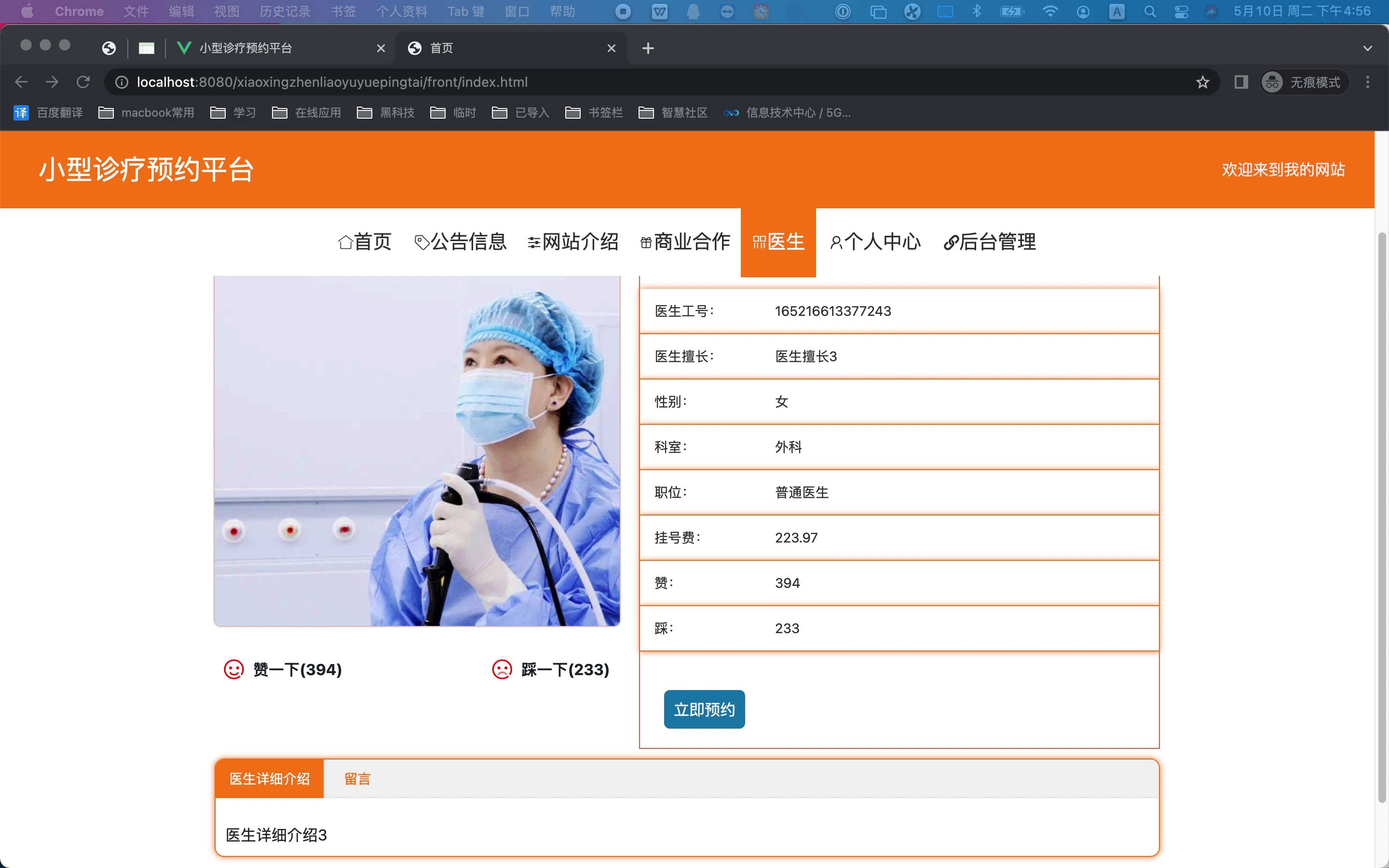Open a new tab with plus
Viewport: 1389px width, 868px height.
[648, 48]
